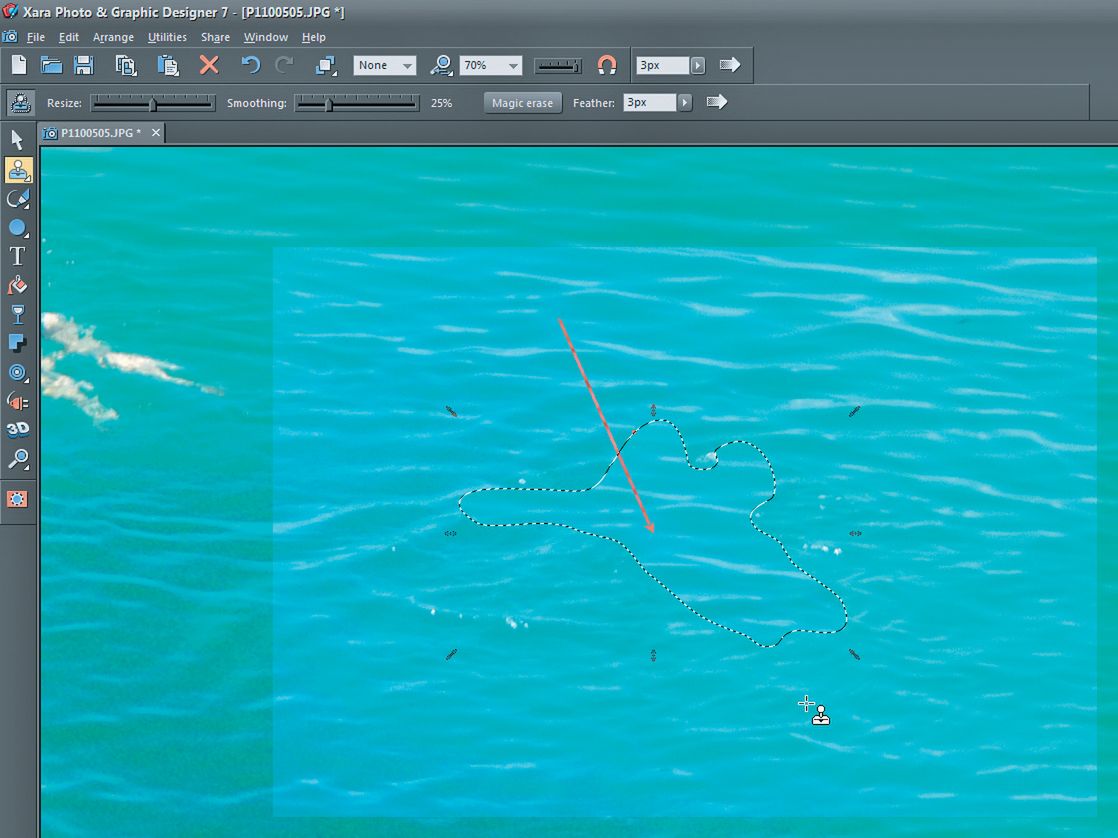This screenshot has width=1118, height=838.
Task: Toggle the red magnet snap icon
Action: (x=607, y=66)
